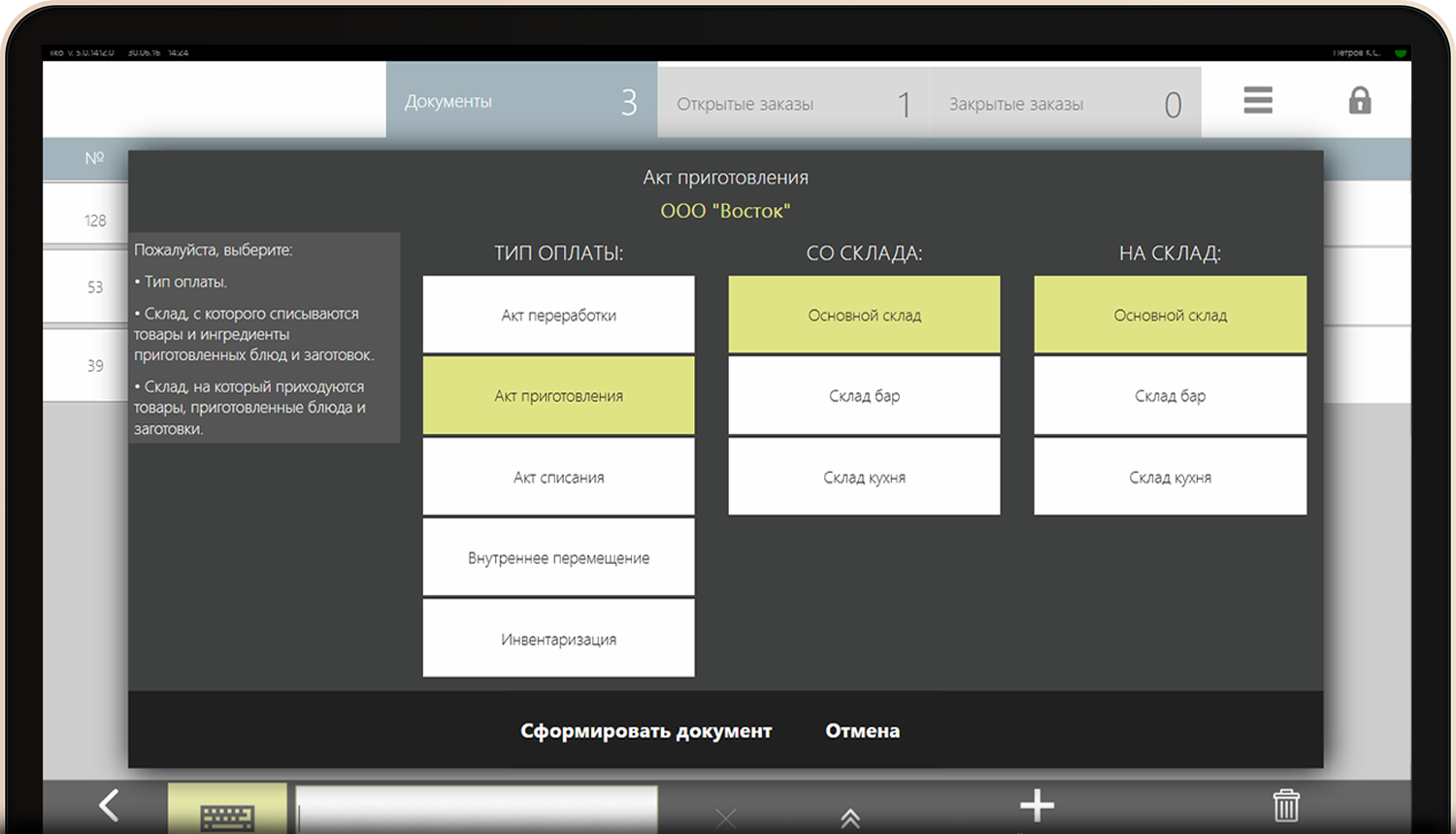The image size is (1456, 834).
Task: Switch to the Закрытые заказы tab
Action: [1066, 103]
